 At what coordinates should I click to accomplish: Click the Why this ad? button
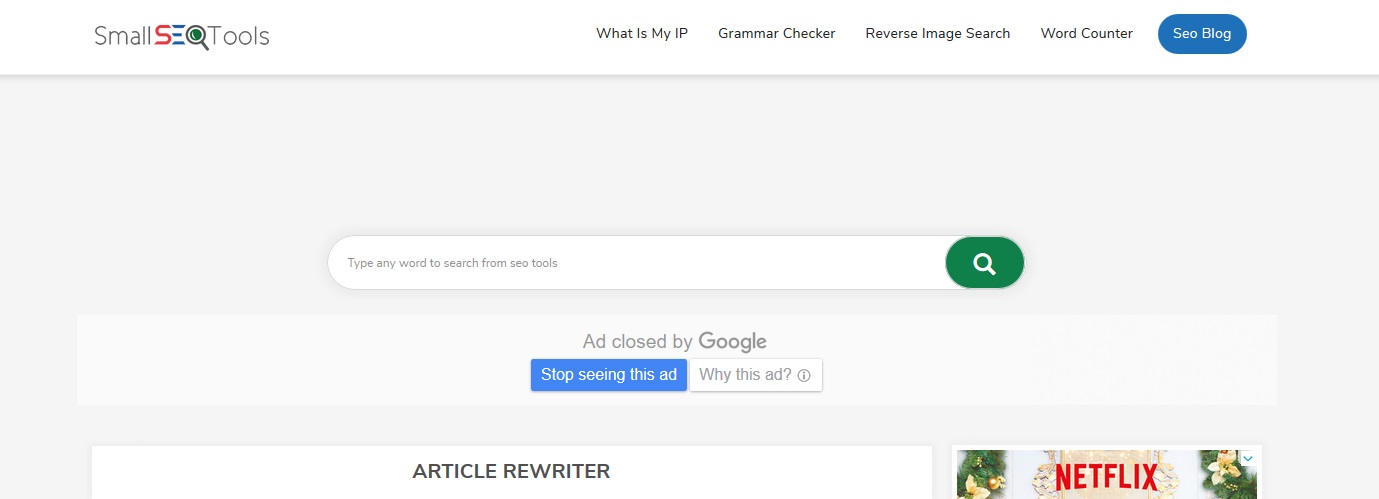(756, 375)
